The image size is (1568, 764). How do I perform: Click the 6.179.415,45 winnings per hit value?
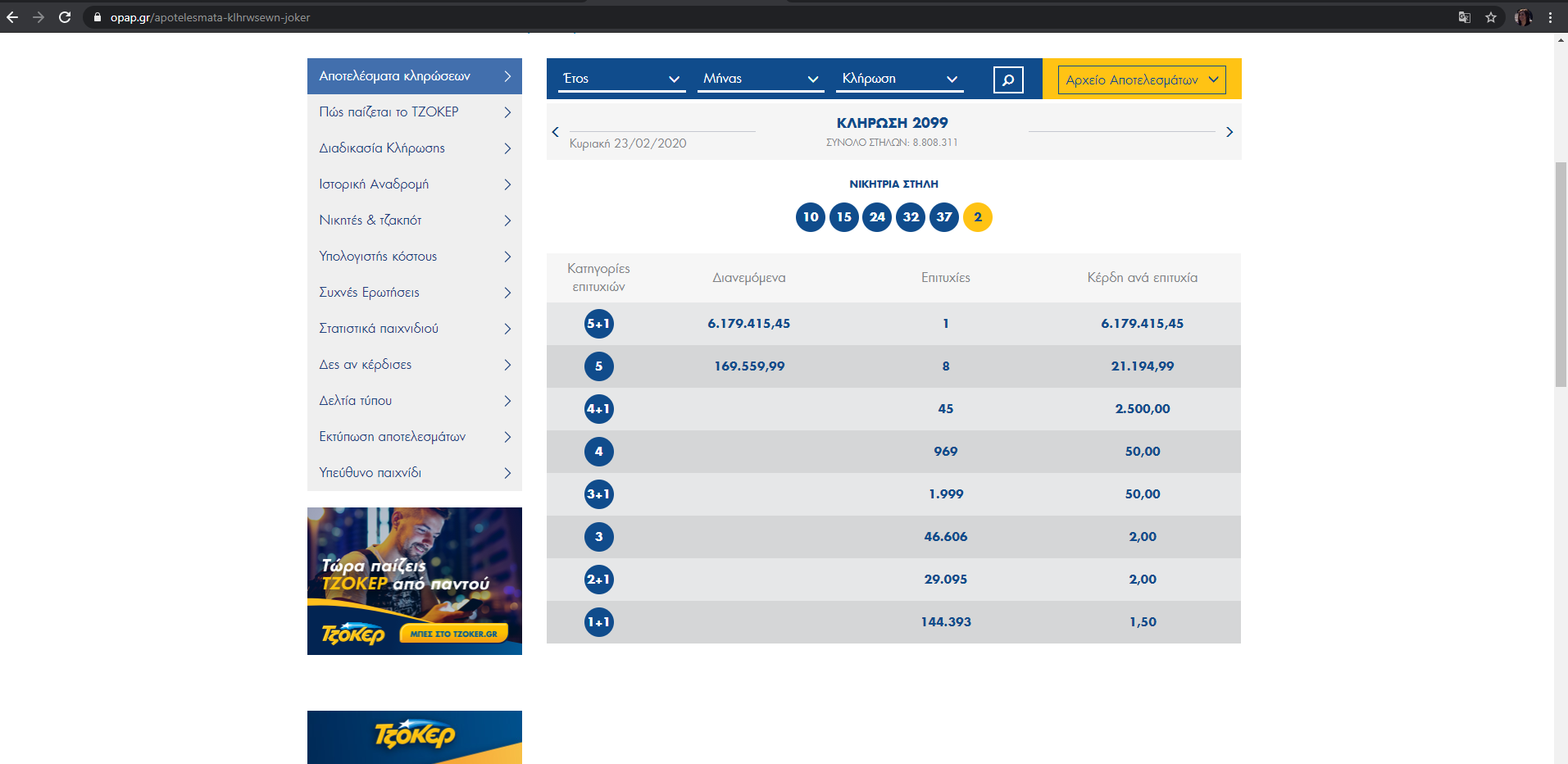point(1143,324)
